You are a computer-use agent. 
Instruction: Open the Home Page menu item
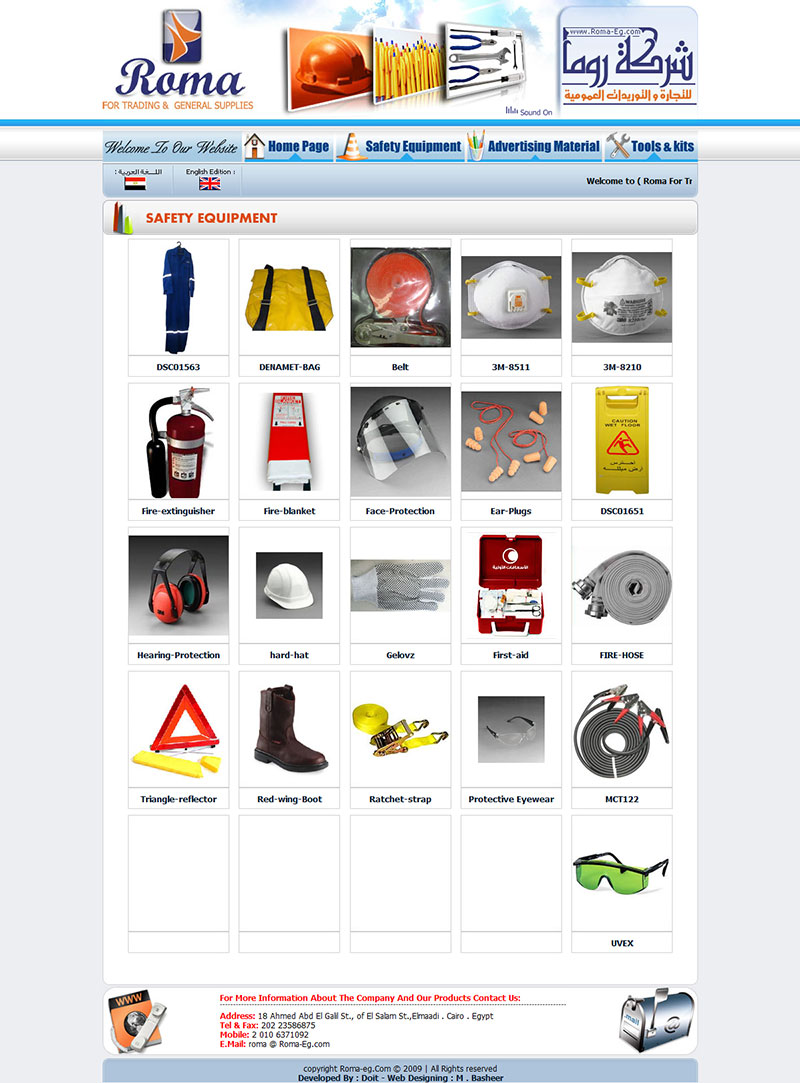tap(287, 146)
